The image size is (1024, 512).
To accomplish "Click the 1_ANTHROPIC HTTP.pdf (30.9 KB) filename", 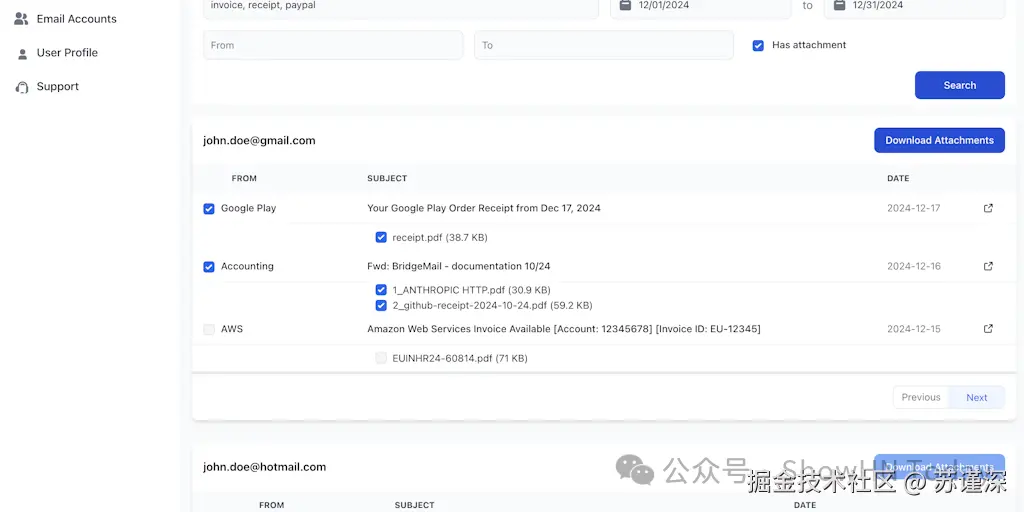I will tap(471, 290).
